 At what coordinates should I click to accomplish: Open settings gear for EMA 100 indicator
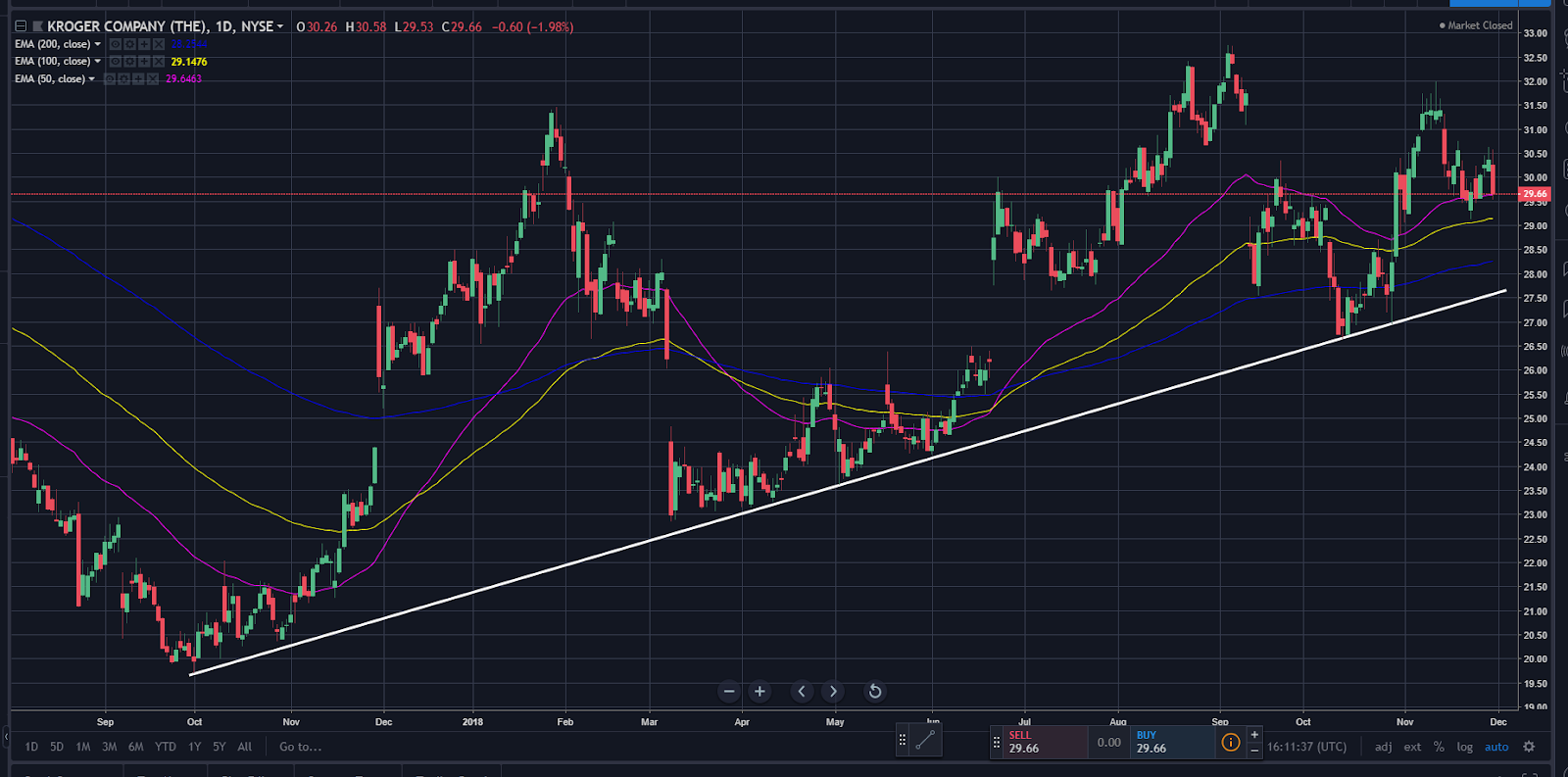click(x=129, y=62)
